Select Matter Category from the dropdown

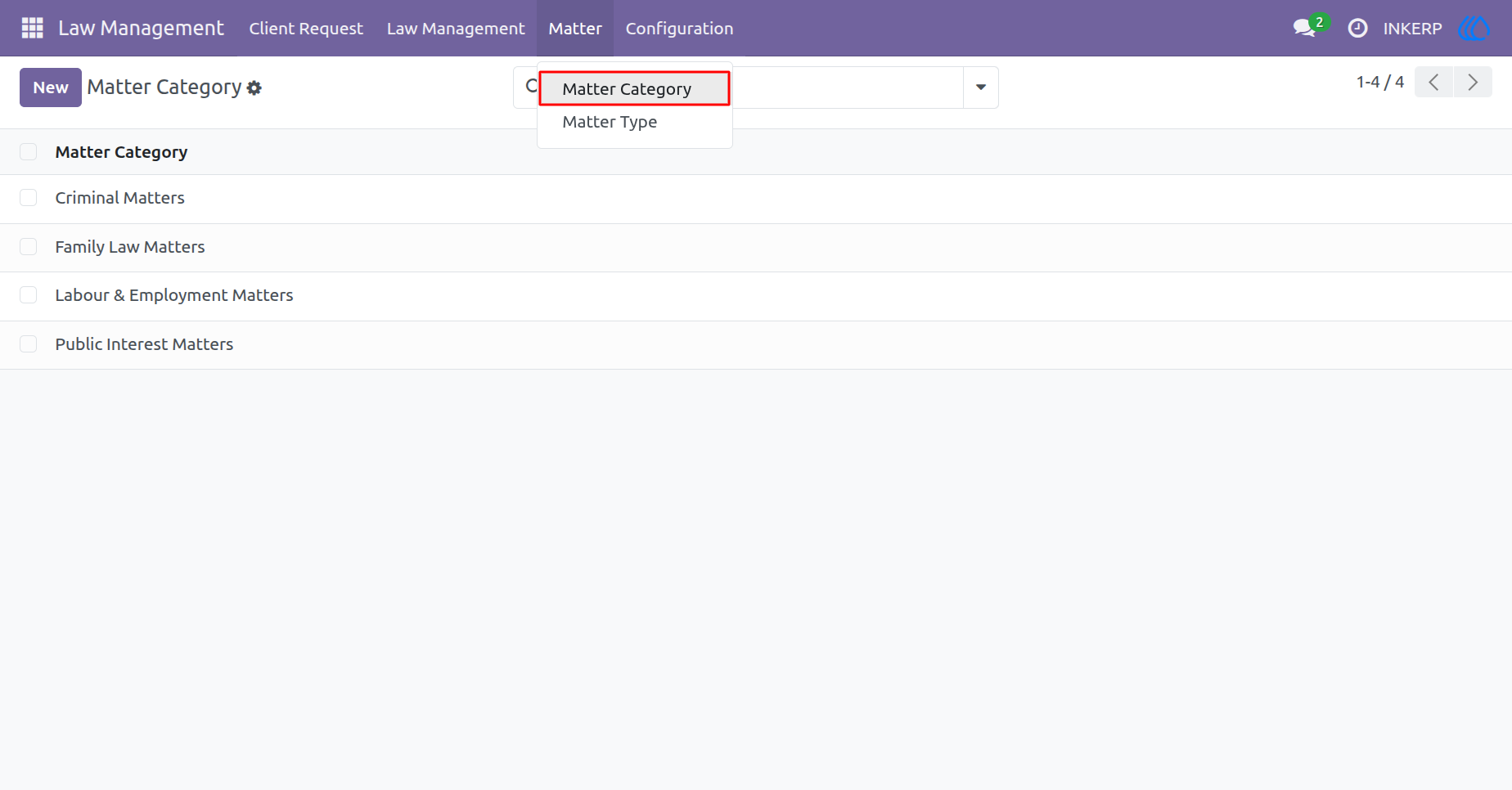[x=634, y=88]
